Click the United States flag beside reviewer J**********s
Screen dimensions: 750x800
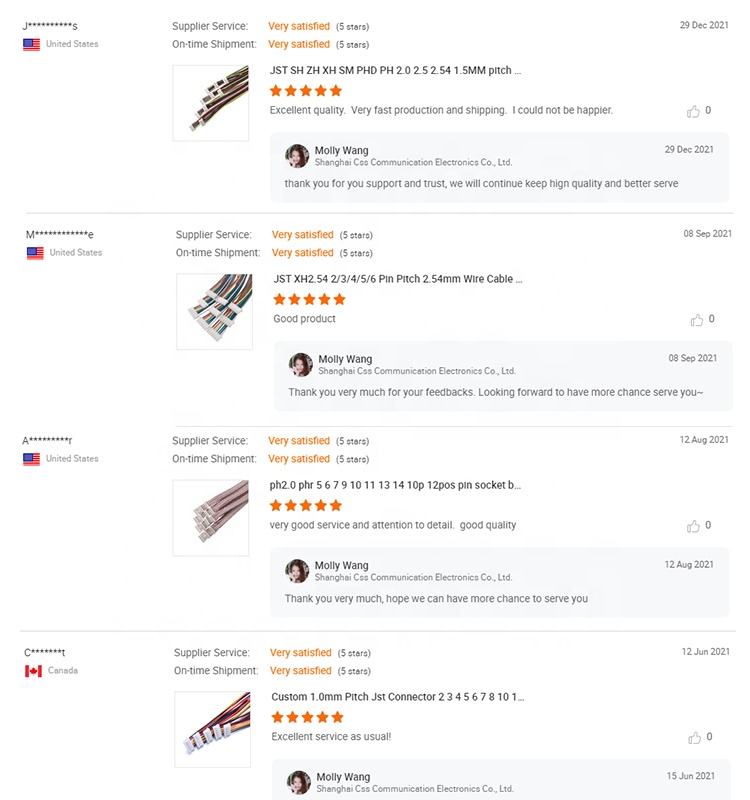coord(31,44)
